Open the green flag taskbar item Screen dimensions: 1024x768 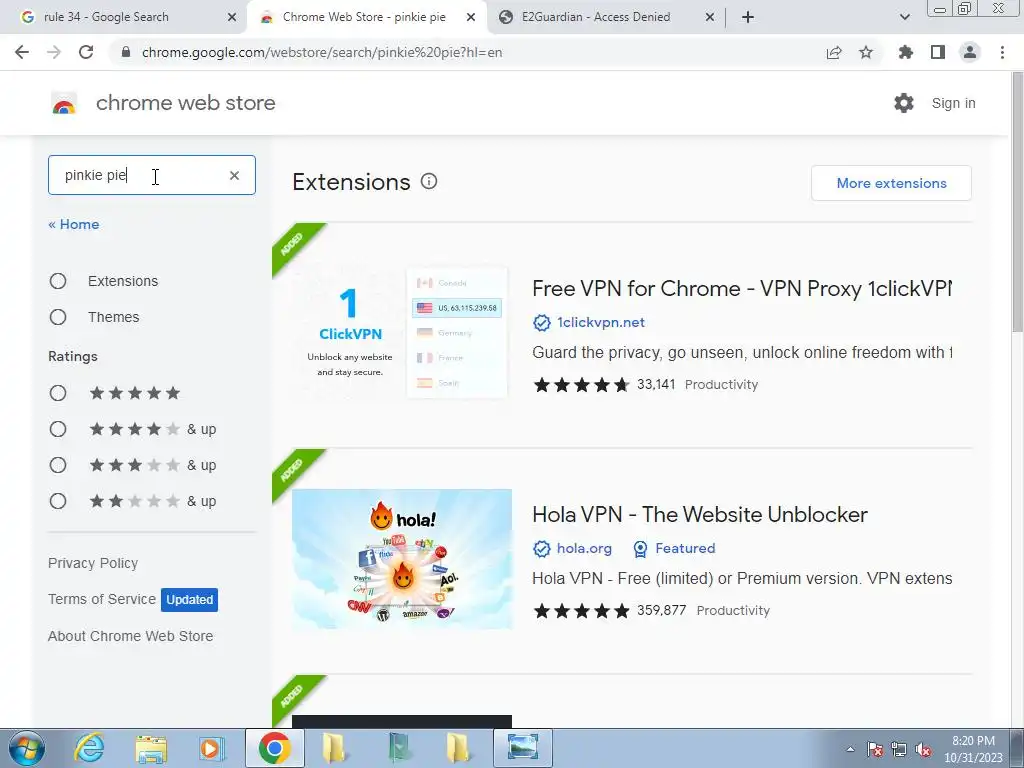(398, 748)
